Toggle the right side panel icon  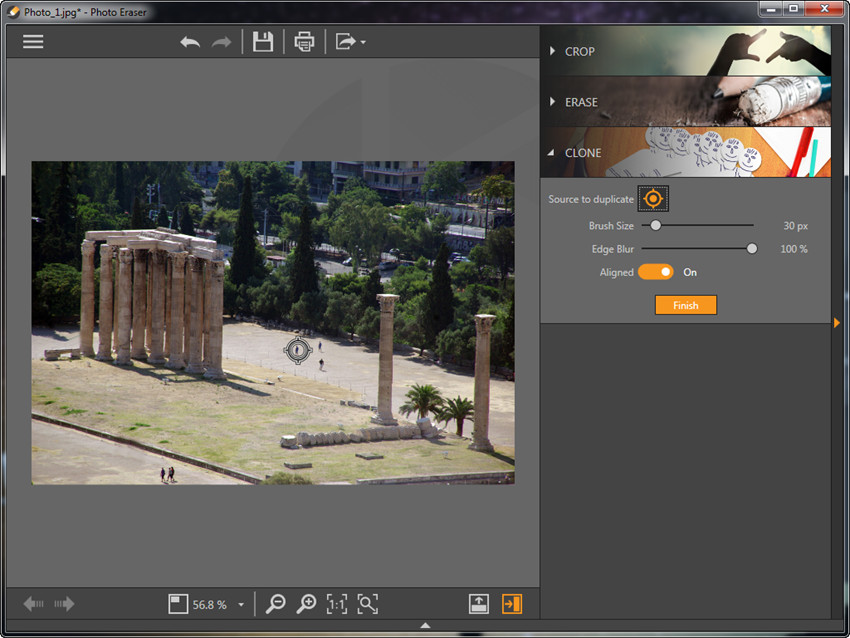[x=512, y=604]
